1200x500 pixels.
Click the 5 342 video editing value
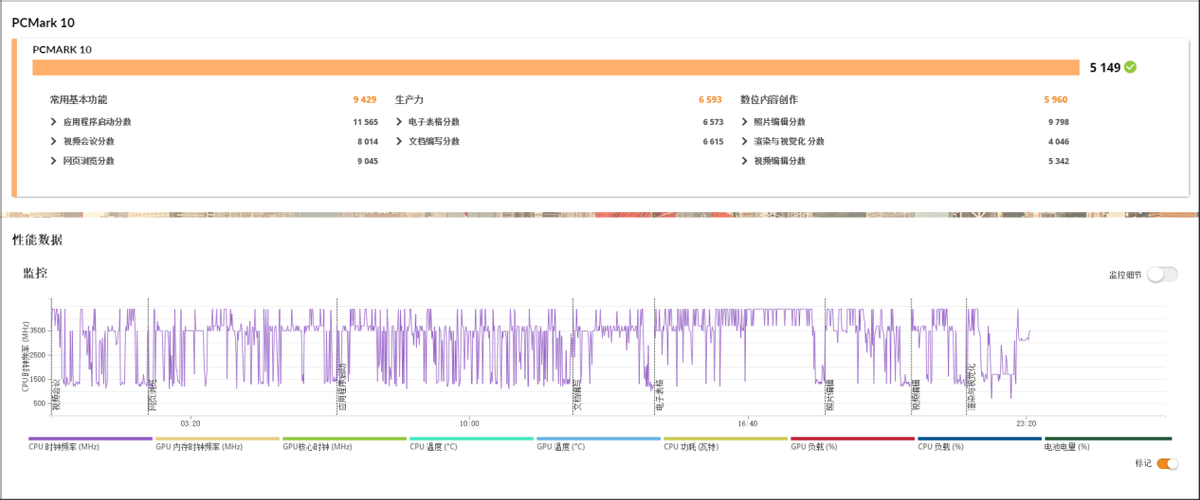[x=1058, y=161]
